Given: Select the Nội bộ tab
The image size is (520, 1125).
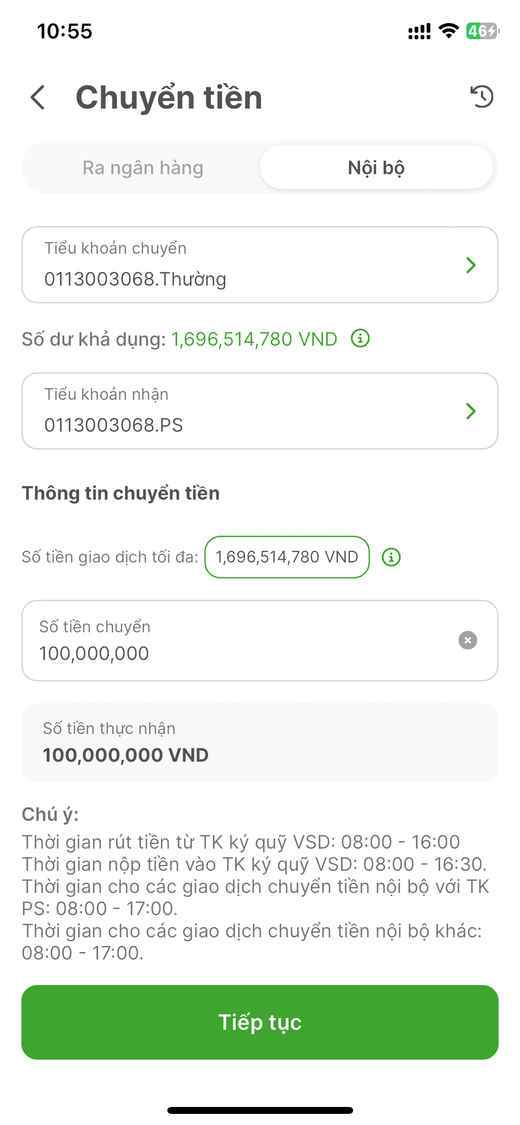Looking at the screenshot, I should point(377,168).
